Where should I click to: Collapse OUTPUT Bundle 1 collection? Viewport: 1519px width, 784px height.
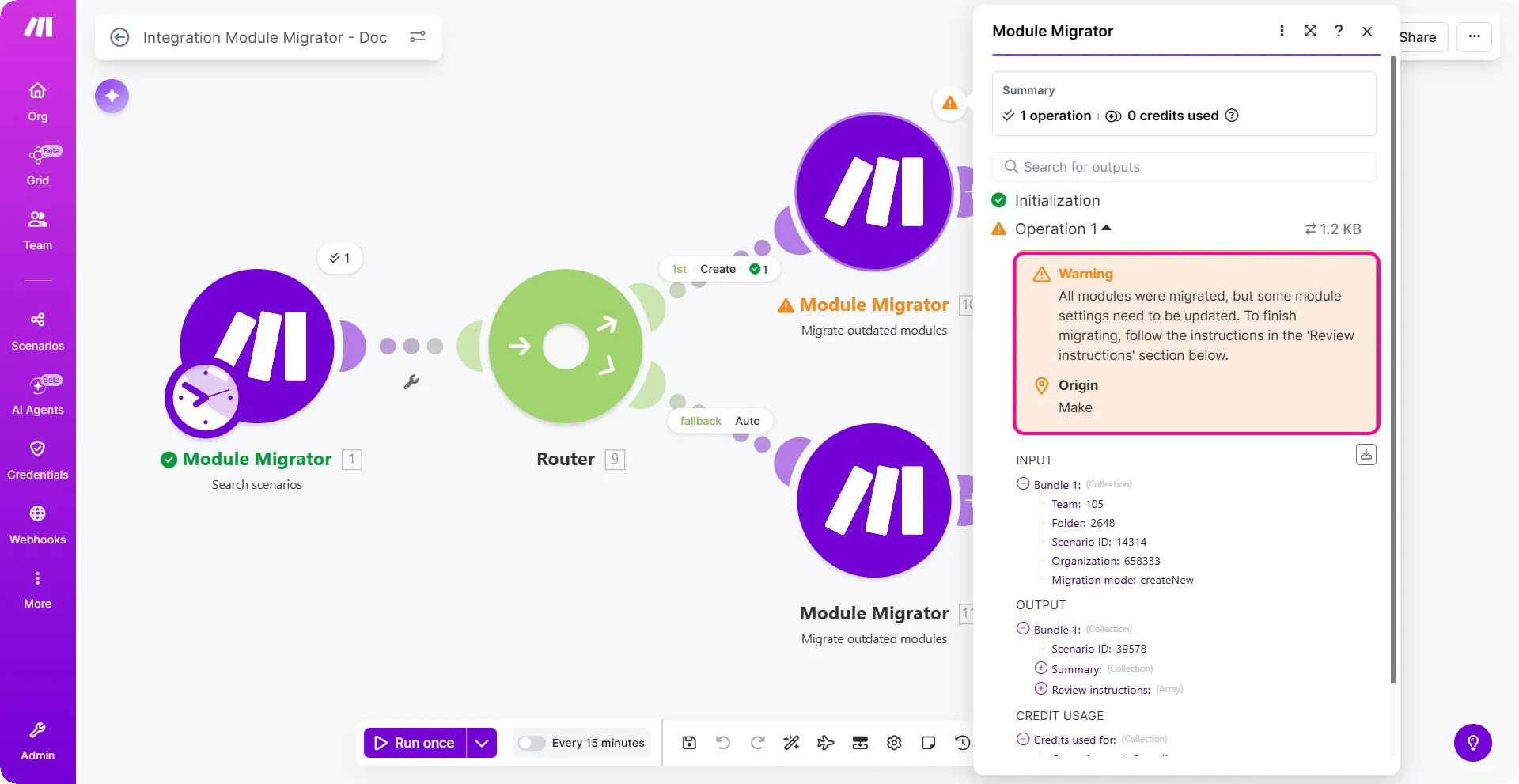1023,628
